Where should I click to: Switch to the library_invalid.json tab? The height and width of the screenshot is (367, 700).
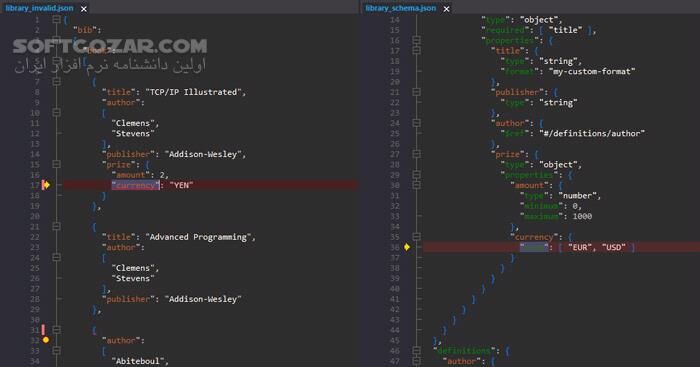pyautogui.click(x=40, y=8)
